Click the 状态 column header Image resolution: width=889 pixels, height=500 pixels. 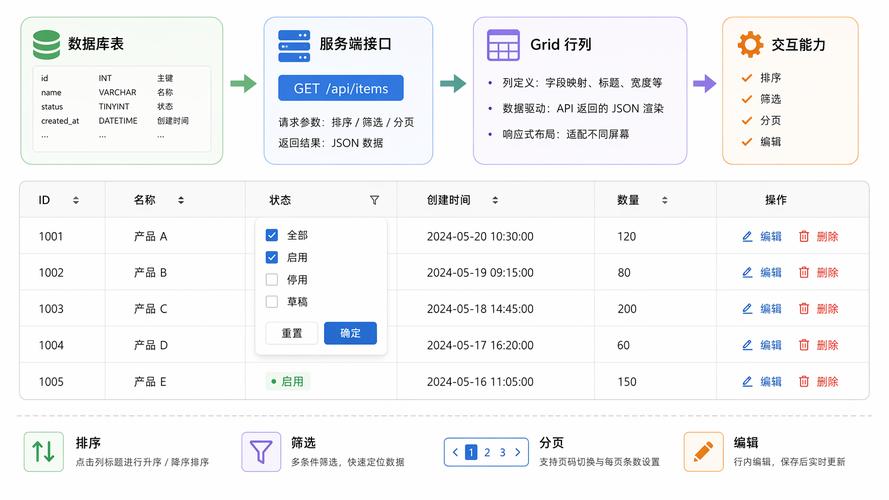click(x=280, y=200)
